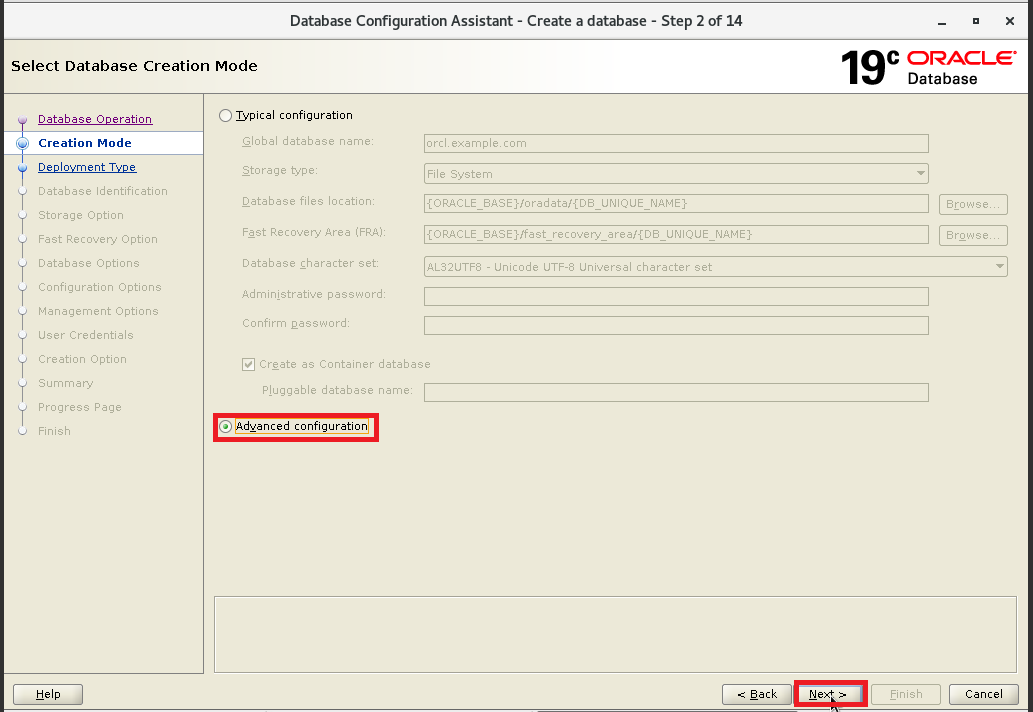Click the Summary step
1033x712 pixels.
[x=65, y=383]
